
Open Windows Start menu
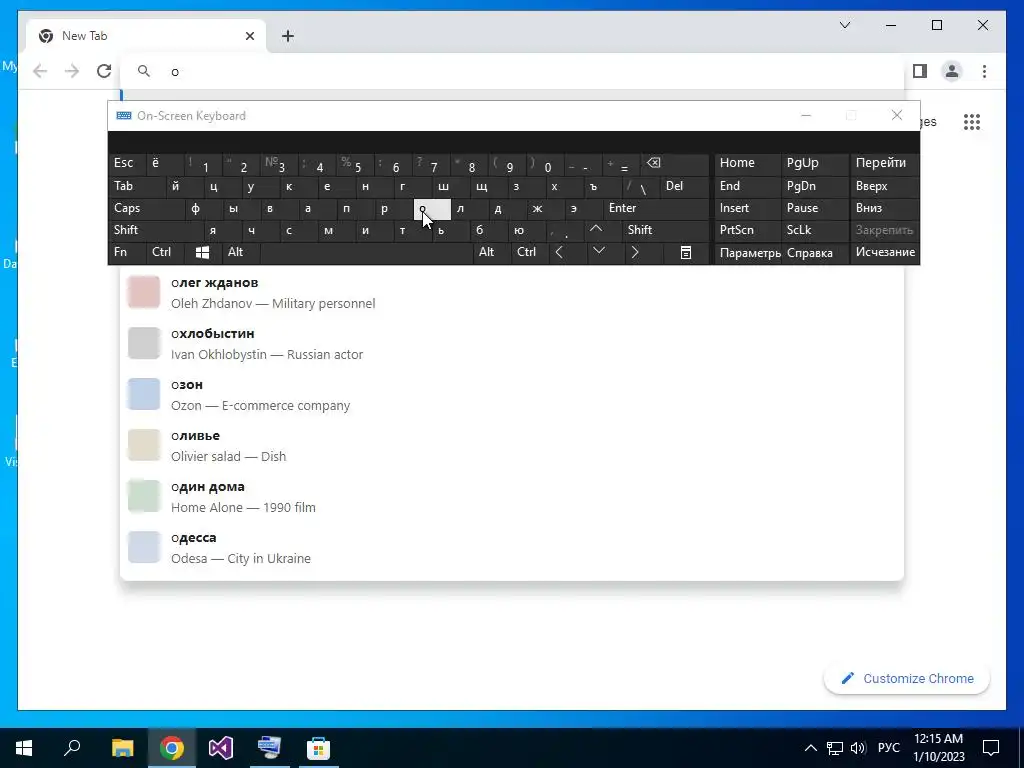coord(24,748)
